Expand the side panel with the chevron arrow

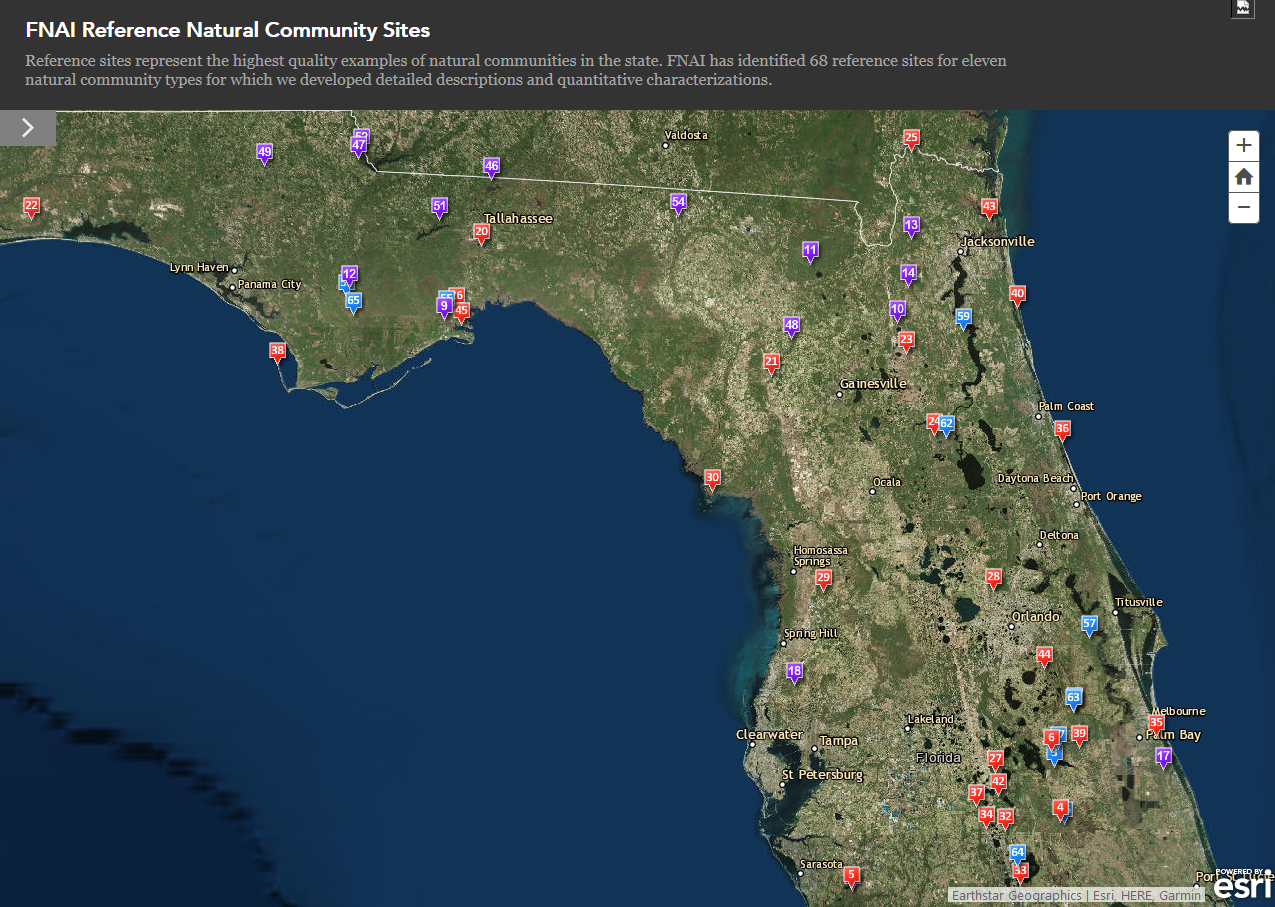[27, 128]
